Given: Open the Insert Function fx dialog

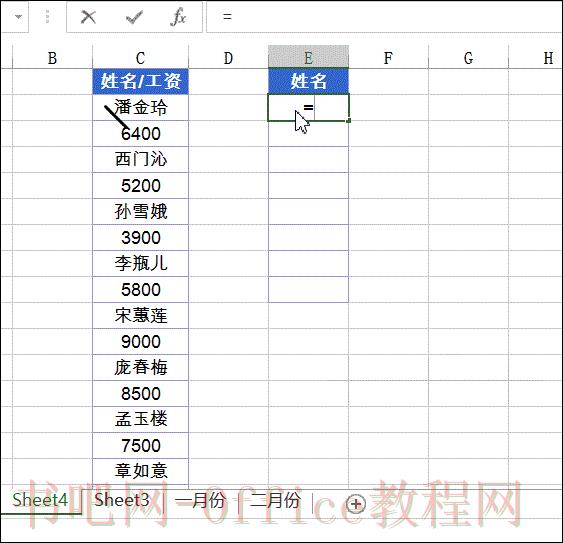Looking at the screenshot, I should click(x=178, y=17).
